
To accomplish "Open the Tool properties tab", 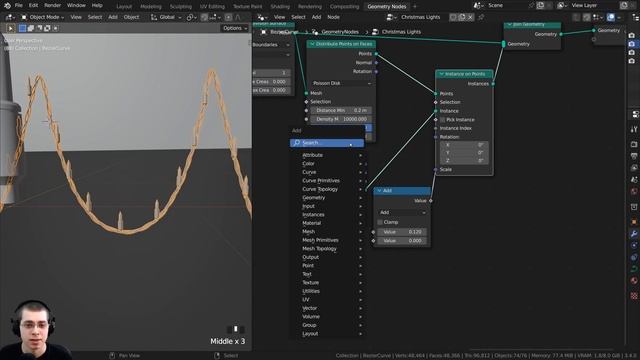I will (634, 129).
